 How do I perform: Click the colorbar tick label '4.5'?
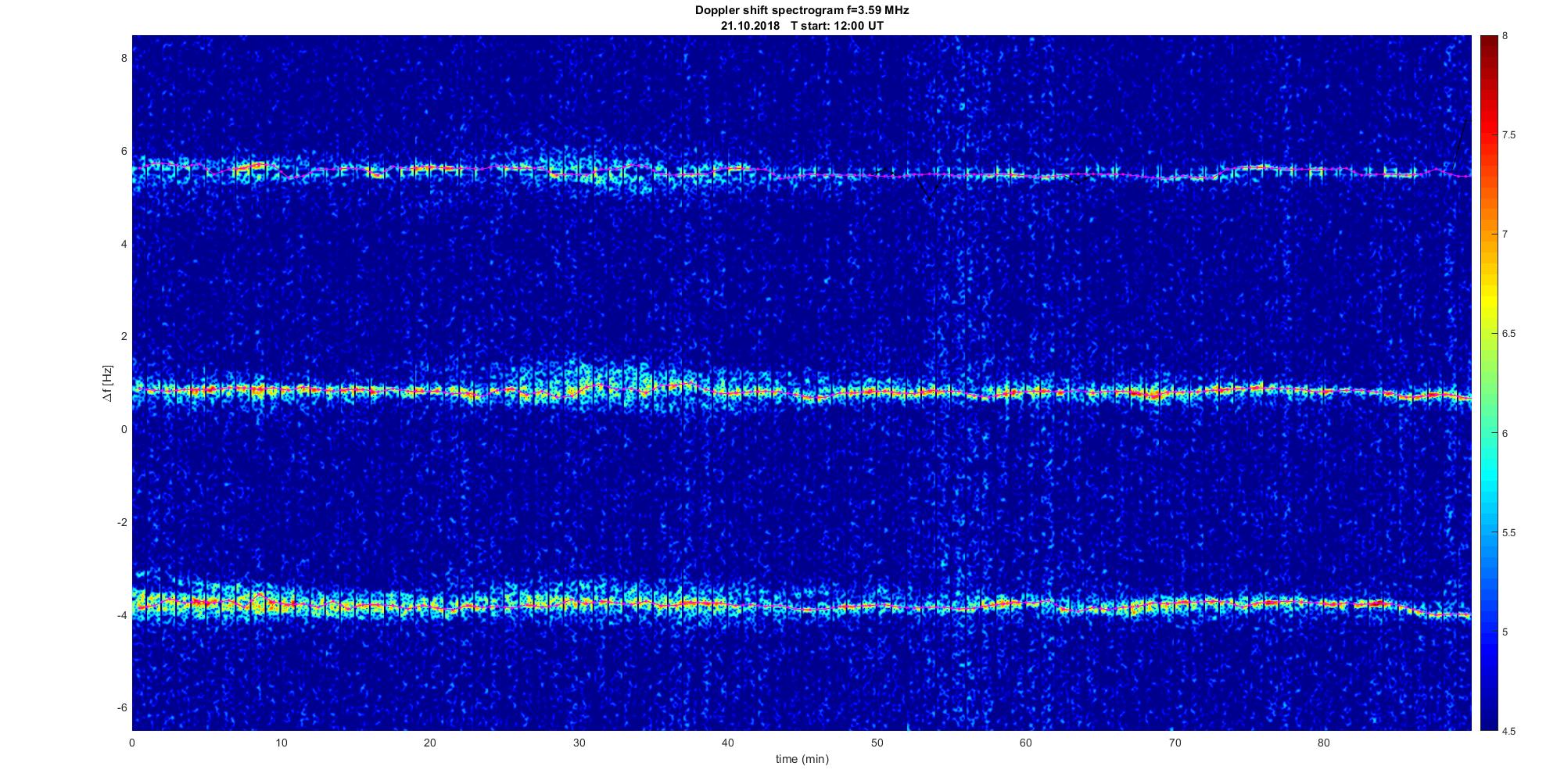click(1508, 732)
